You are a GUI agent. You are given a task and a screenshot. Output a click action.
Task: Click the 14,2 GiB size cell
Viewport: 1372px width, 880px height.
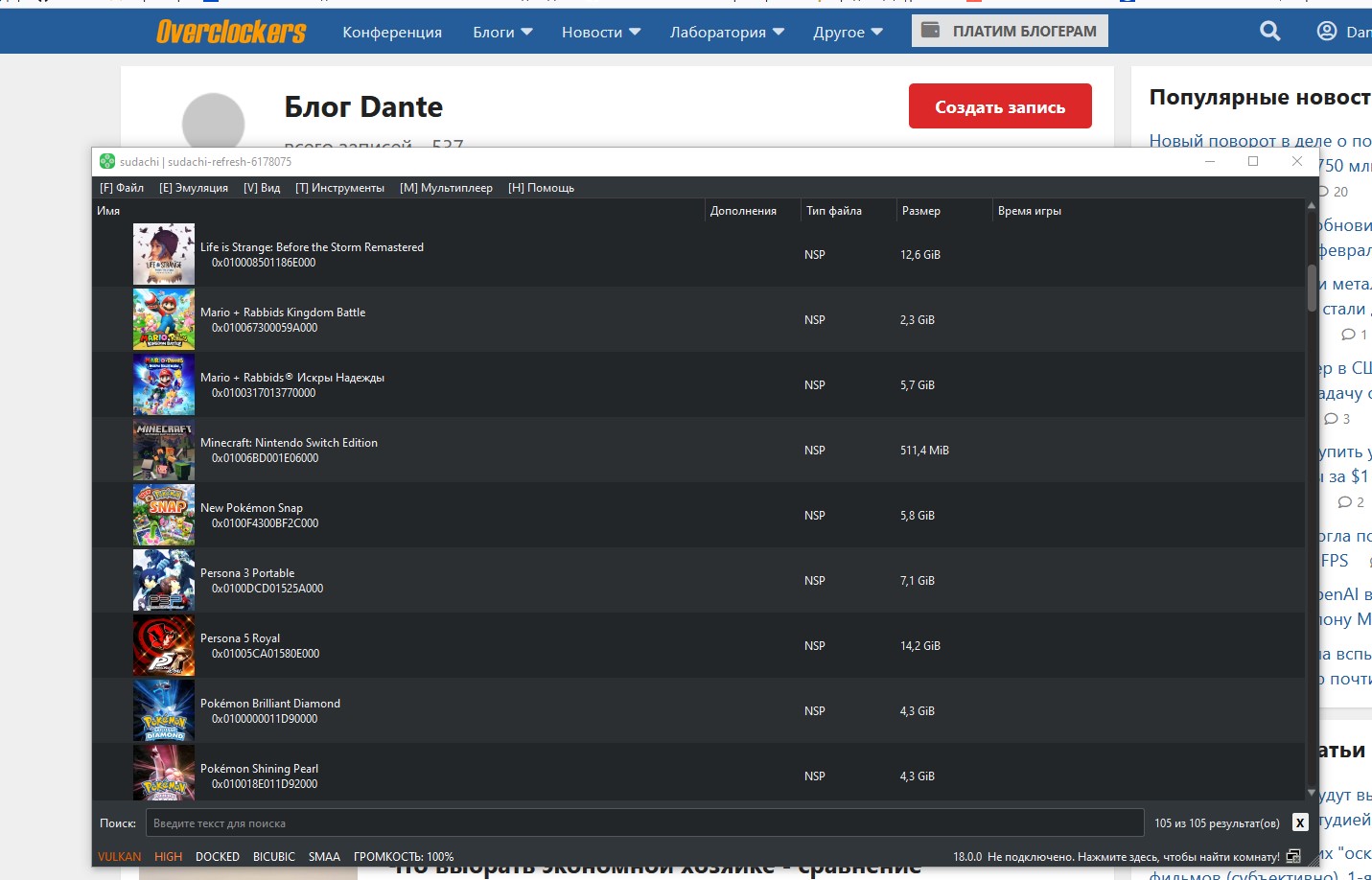[x=920, y=645]
